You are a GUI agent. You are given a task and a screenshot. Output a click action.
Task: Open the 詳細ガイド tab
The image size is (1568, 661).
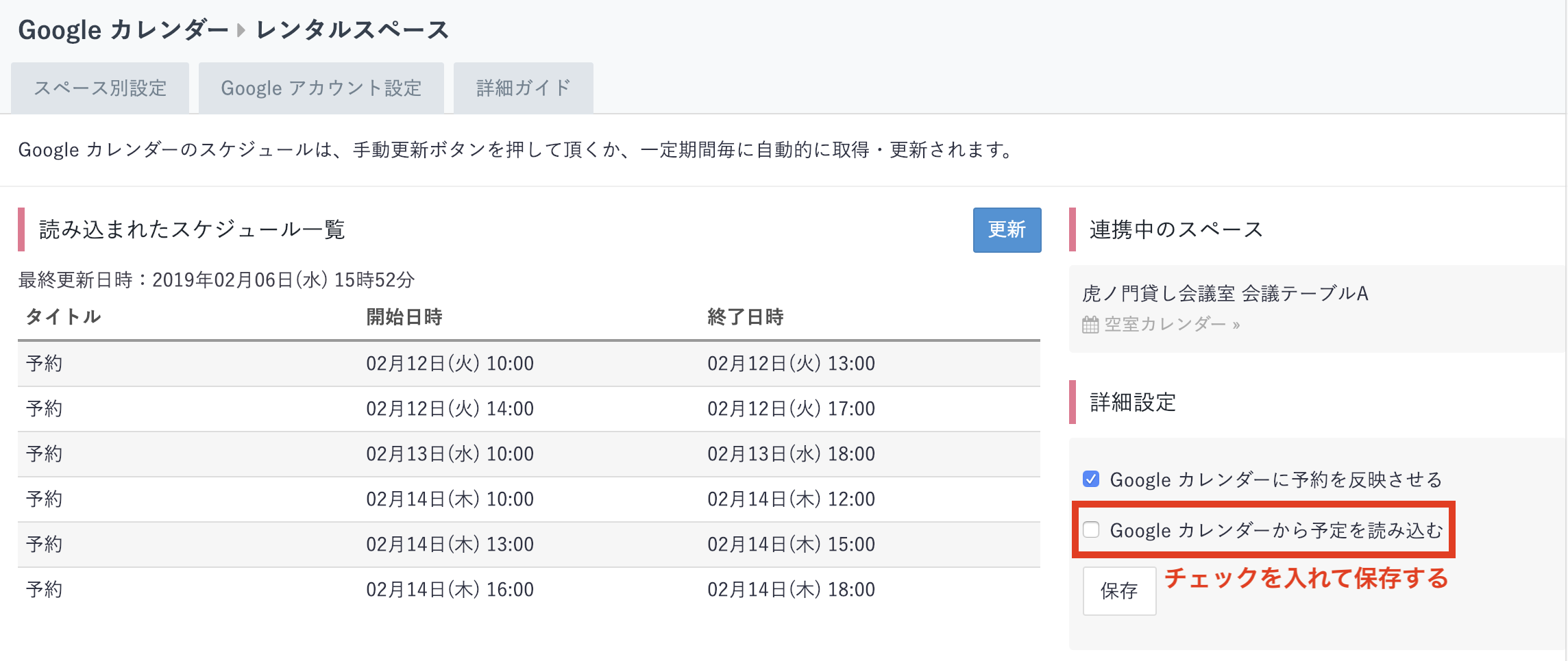pos(524,88)
